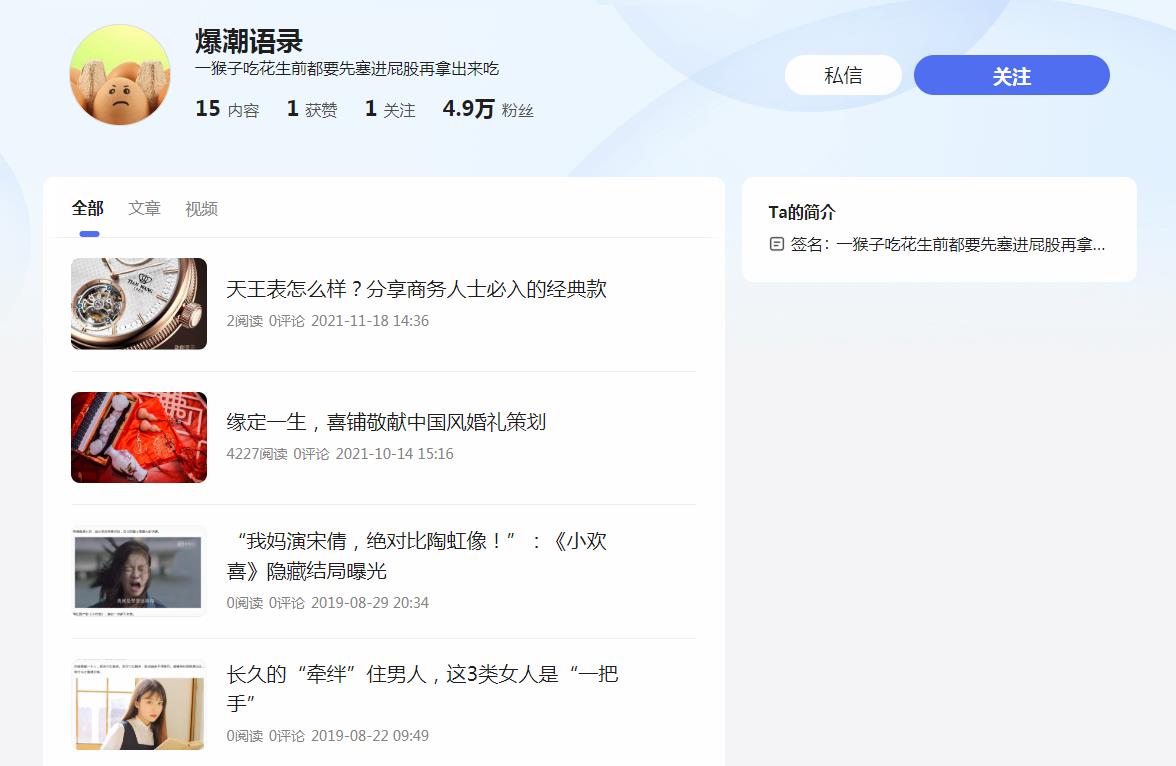Switch to the 全部 tab
1176x766 pixels.
point(88,208)
